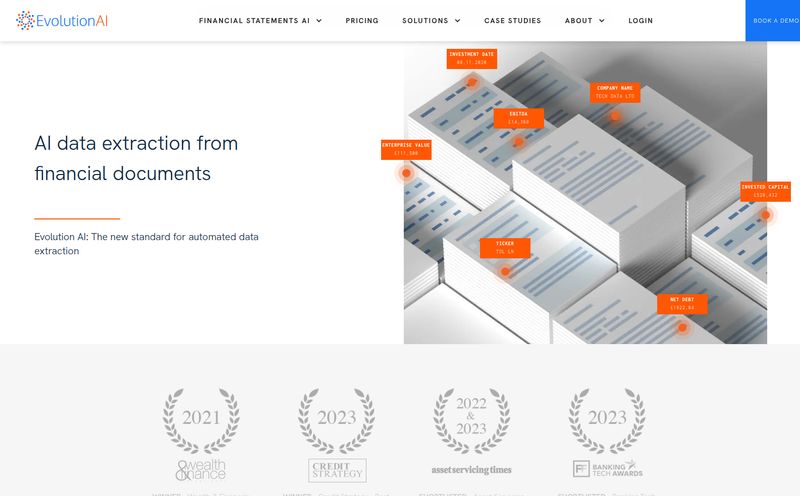Click the Net Debt orange tag
This screenshot has height=496, width=800.
[x=682, y=304]
